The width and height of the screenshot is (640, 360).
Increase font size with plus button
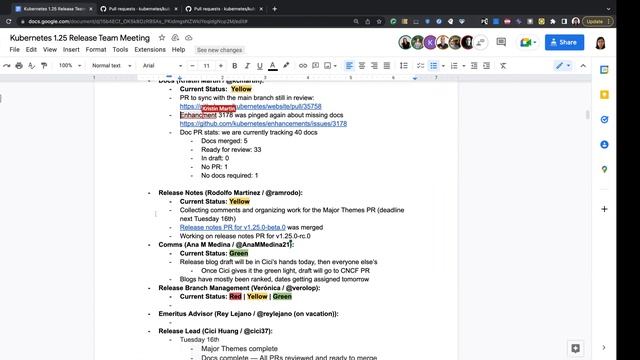pyautogui.click(x=221, y=66)
